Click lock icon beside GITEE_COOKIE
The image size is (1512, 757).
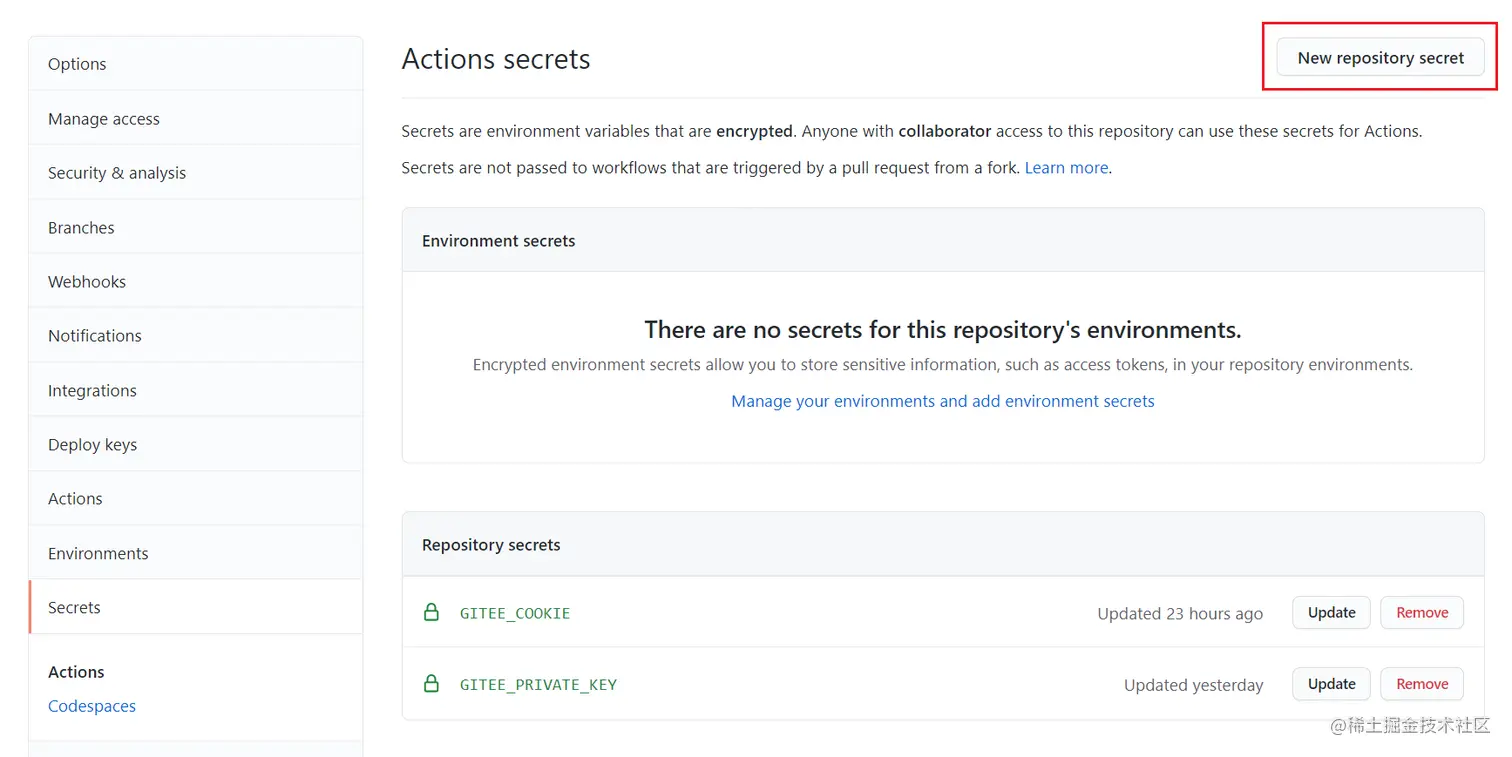pyautogui.click(x=431, y=613)
